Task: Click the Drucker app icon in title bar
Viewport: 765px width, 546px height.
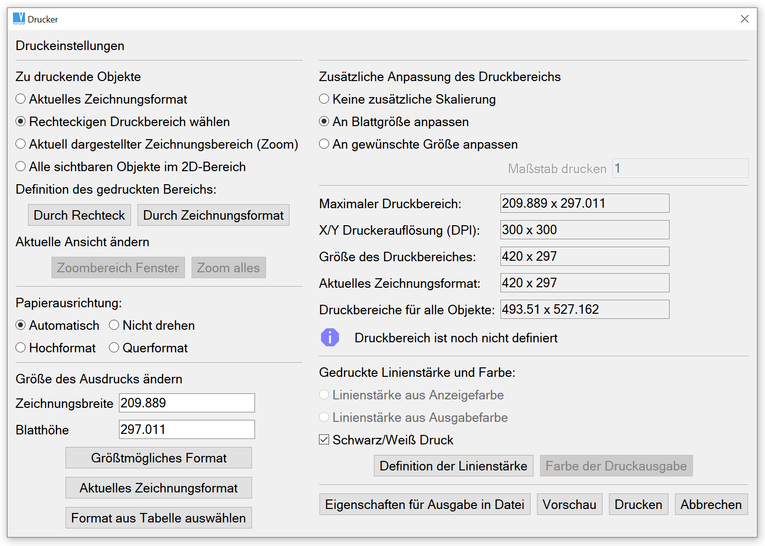Action: coord(18,18)
